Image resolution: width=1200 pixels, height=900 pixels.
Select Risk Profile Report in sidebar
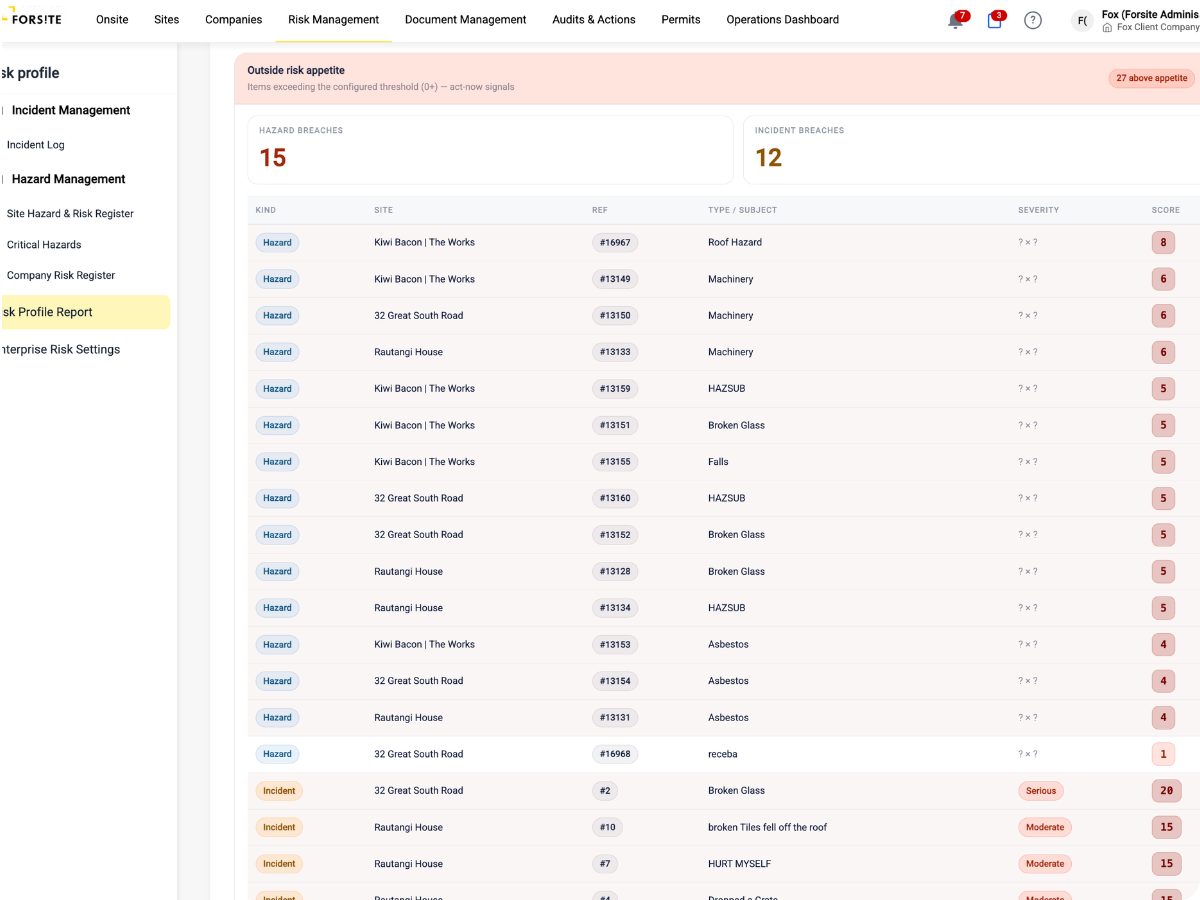click(x=84, y=312)
